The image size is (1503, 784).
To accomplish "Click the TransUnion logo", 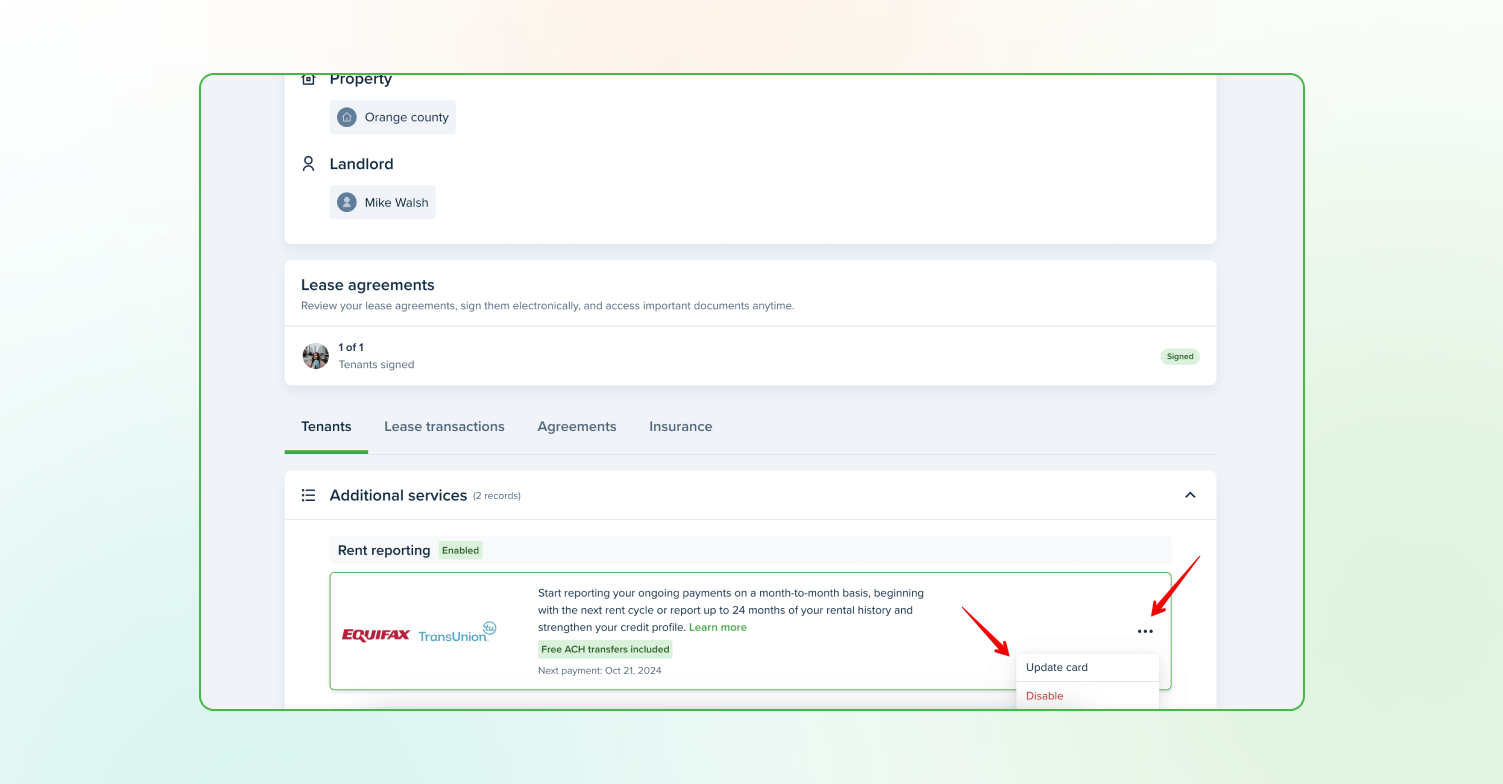I will pyautogui.click(x=456, y=633).
